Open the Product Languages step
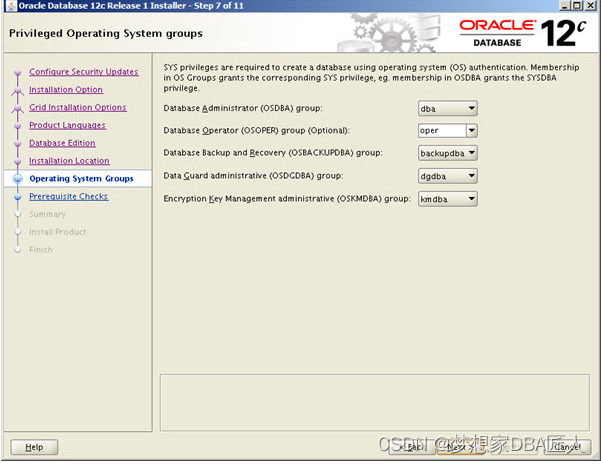This screenshot has height=464, width=601. [x=67, y=125]
